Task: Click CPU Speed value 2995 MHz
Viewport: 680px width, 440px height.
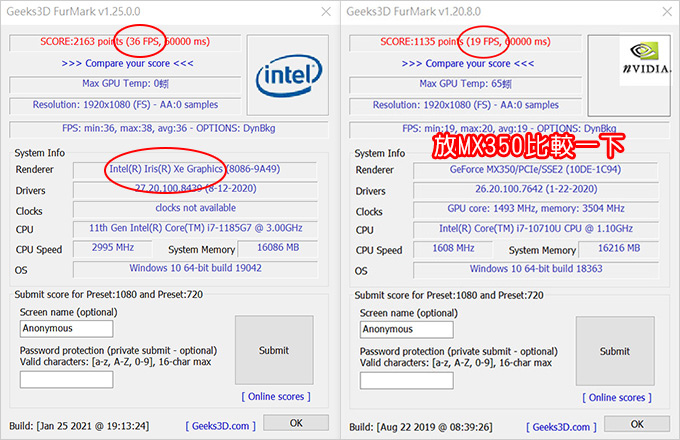Action: point(113,248)
